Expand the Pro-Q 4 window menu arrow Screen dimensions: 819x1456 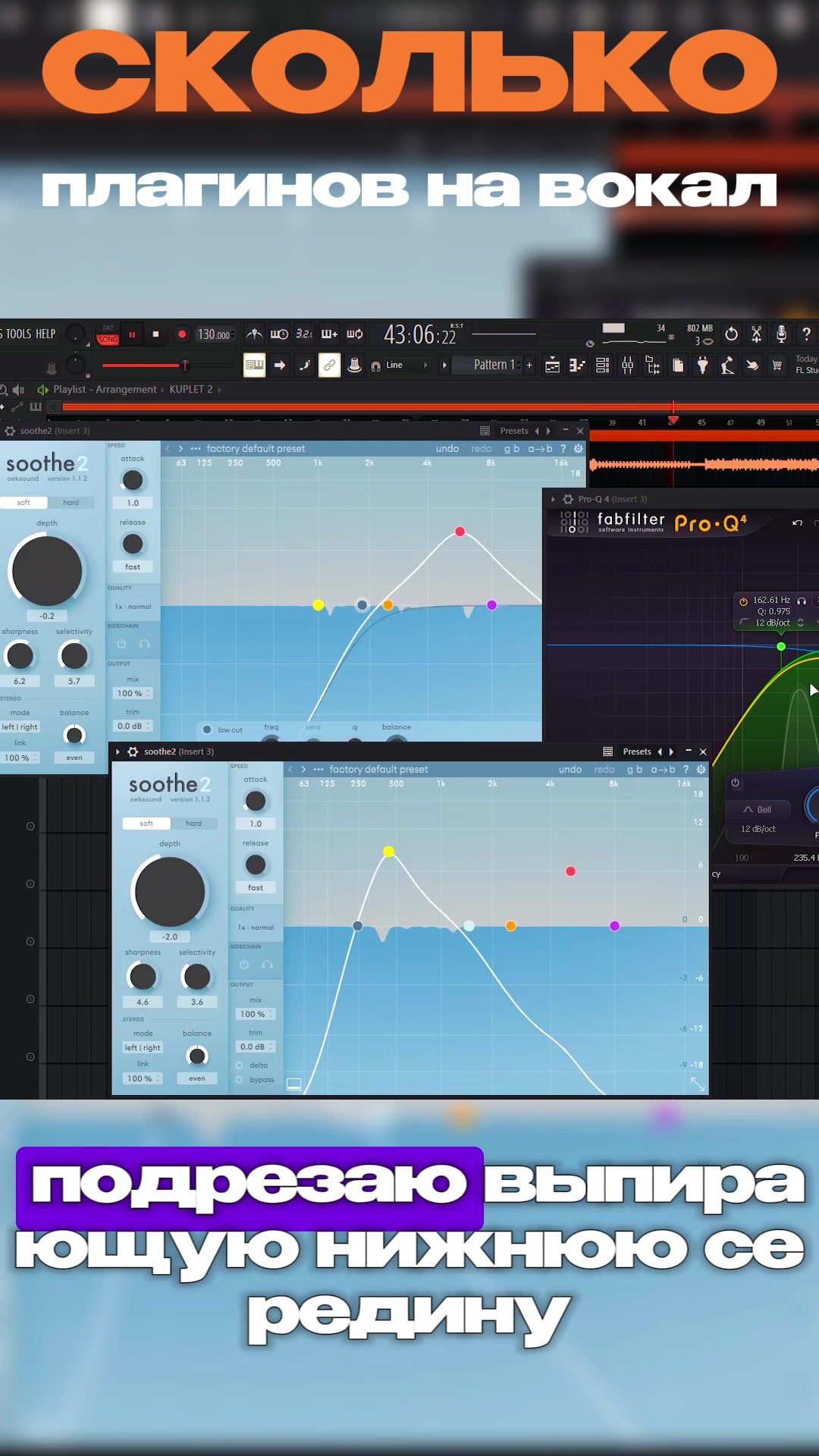(553, 499)
